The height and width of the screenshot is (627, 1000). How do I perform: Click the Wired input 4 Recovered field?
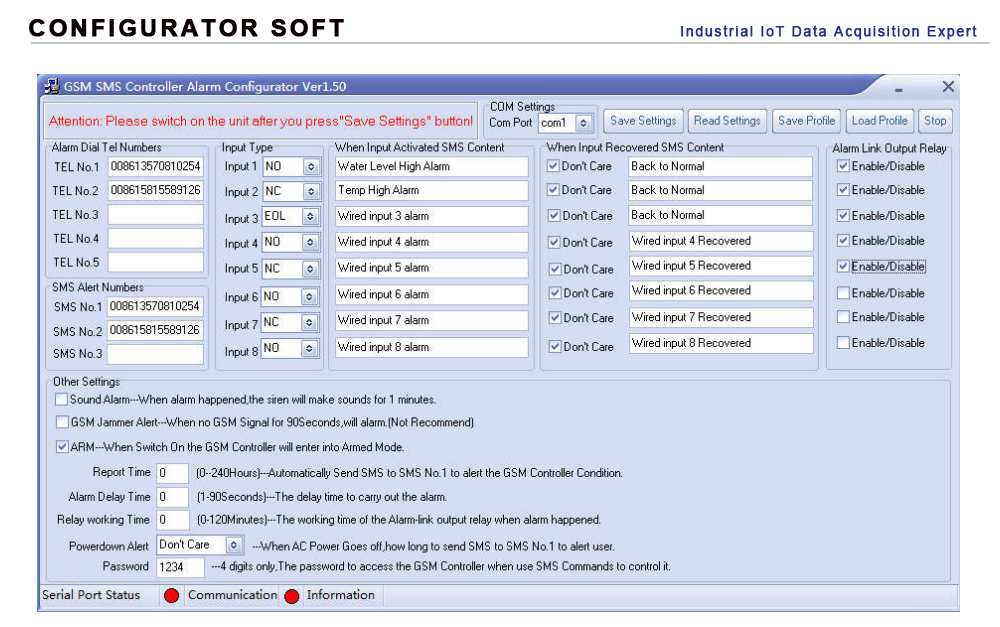pyautogui.click(x=721, y=241)
